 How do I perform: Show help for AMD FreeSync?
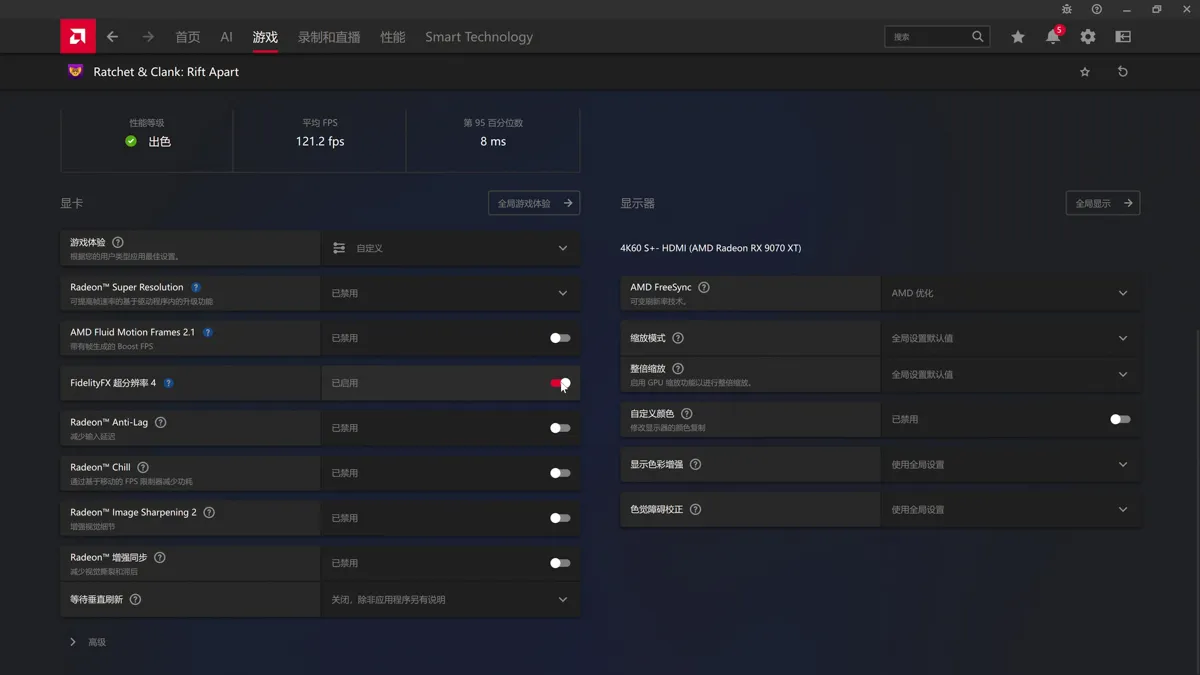[704, 287]
